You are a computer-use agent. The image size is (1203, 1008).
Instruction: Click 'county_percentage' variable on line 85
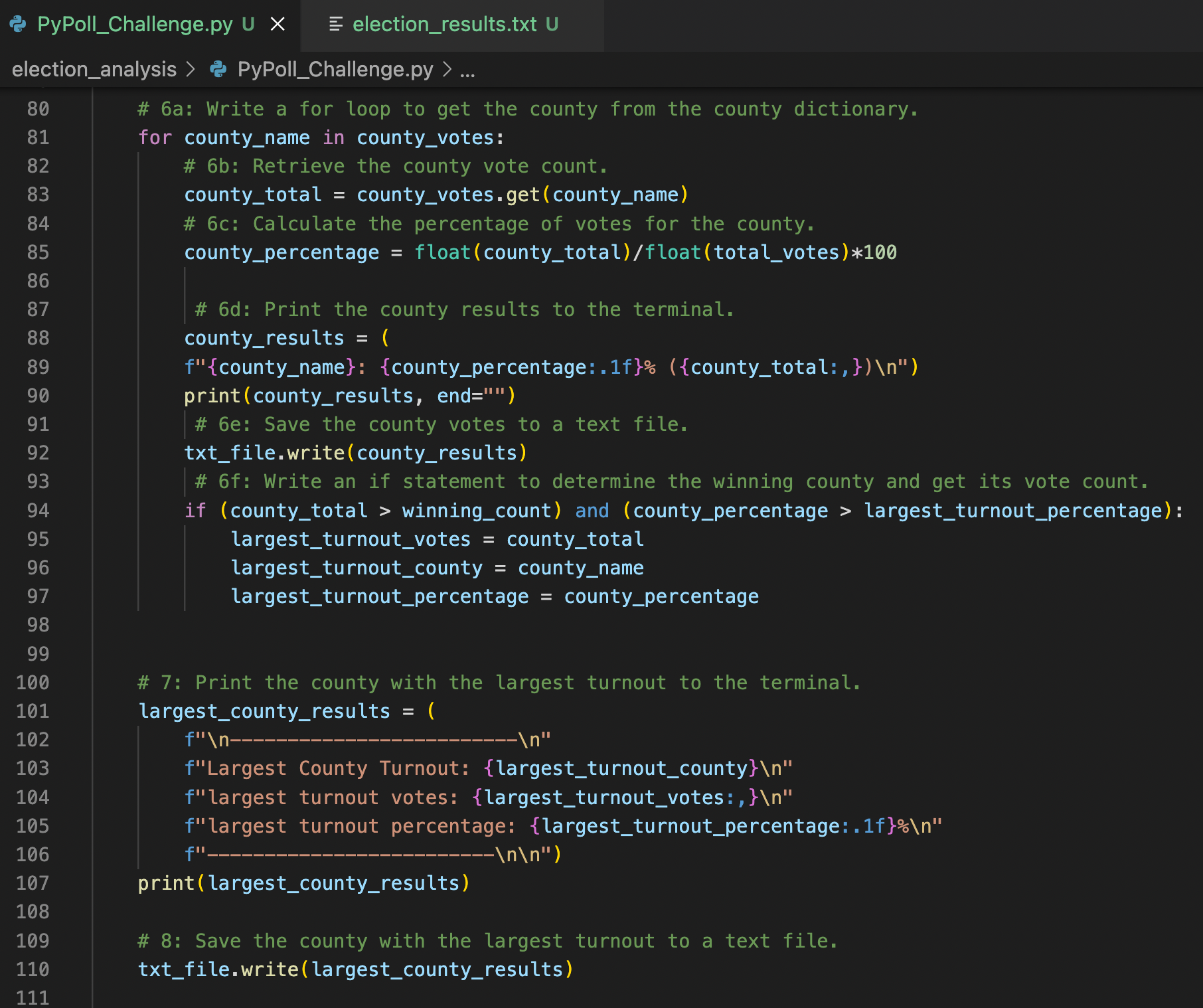(281, 252)
